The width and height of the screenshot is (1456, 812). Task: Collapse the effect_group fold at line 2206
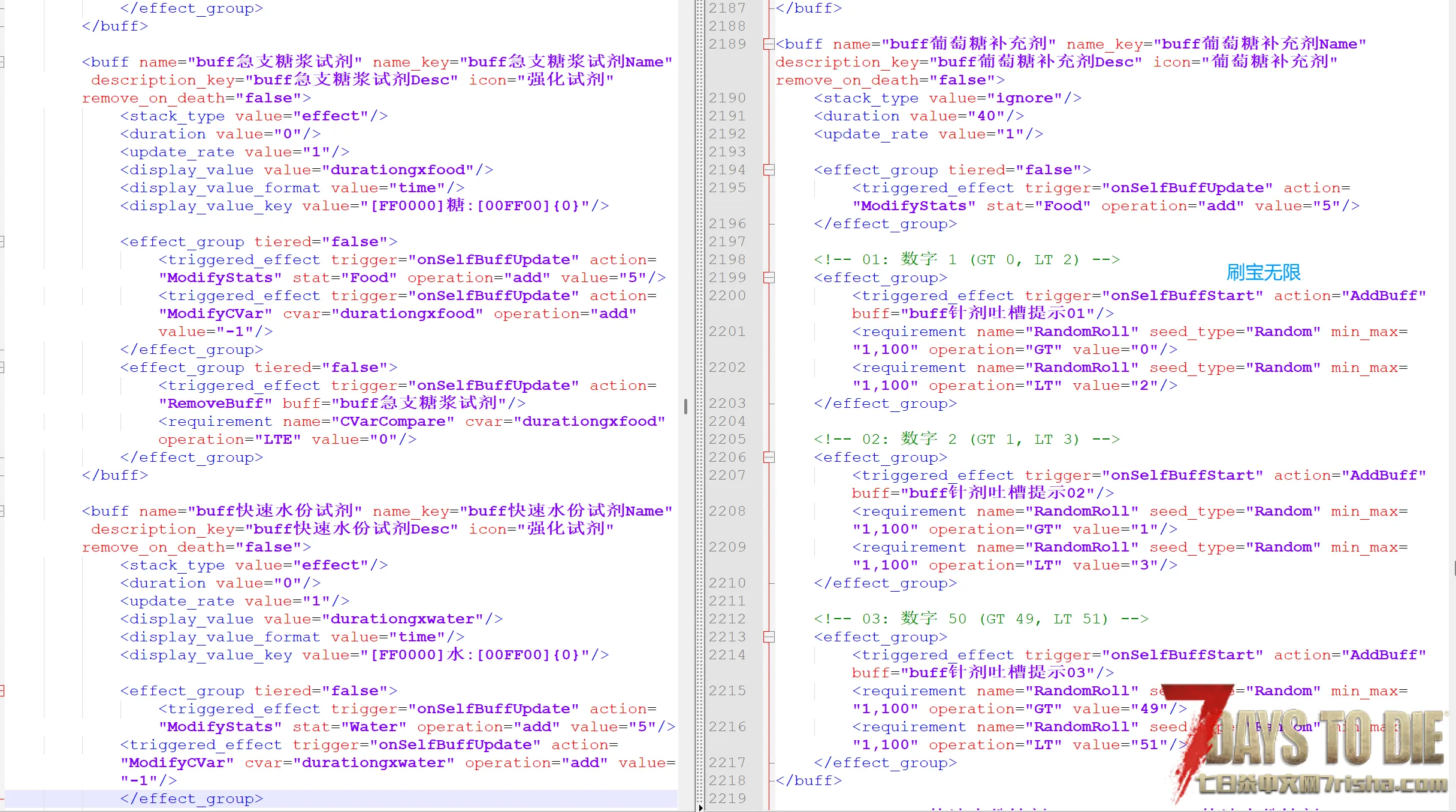point(769,457)
